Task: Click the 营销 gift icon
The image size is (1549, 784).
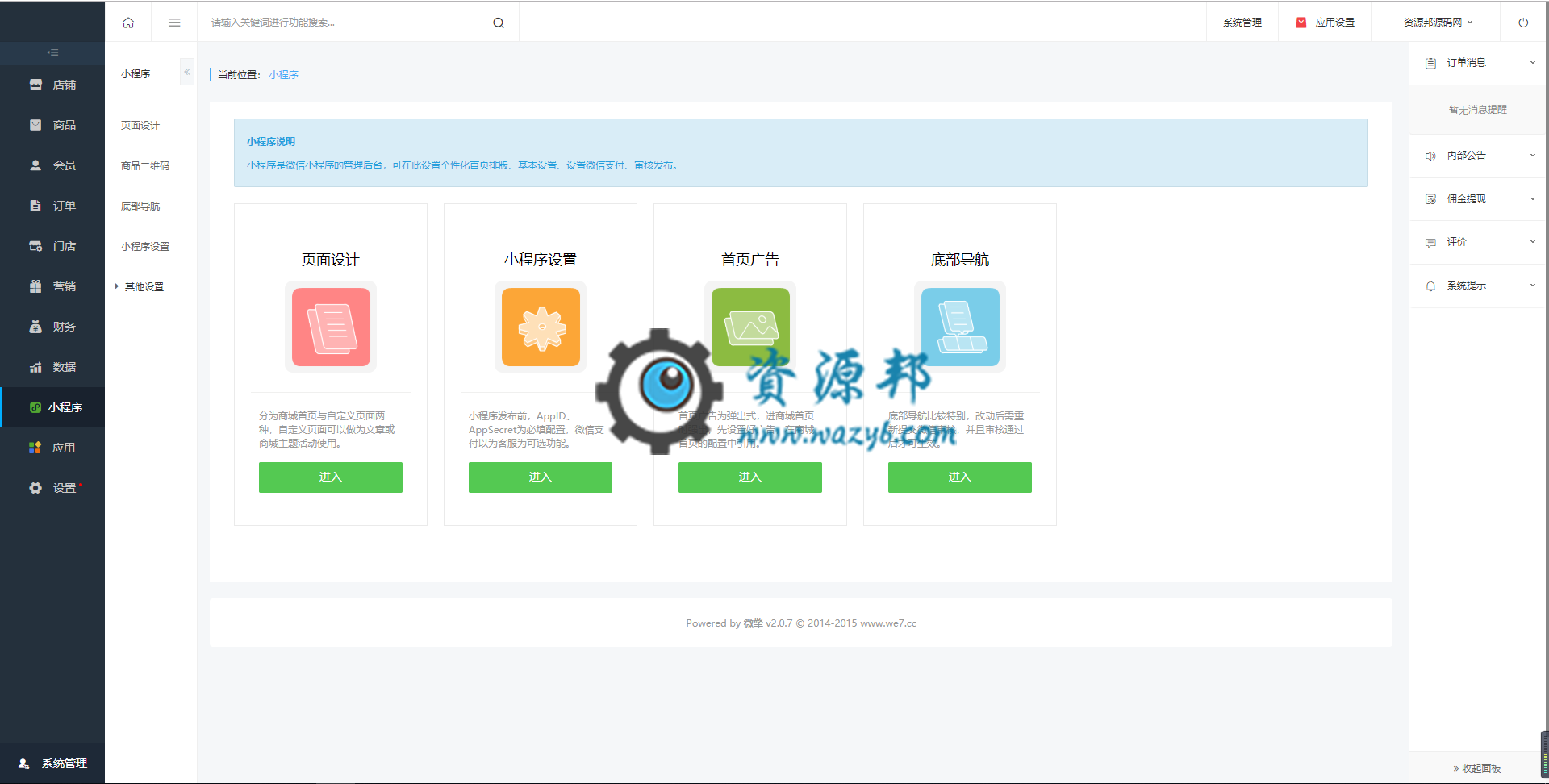Action: tap(35, 286)
